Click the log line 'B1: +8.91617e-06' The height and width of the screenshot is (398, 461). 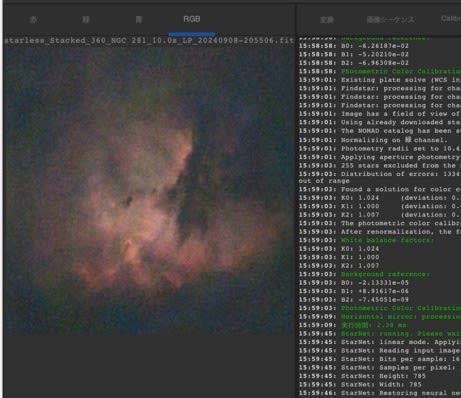point(354,291)
